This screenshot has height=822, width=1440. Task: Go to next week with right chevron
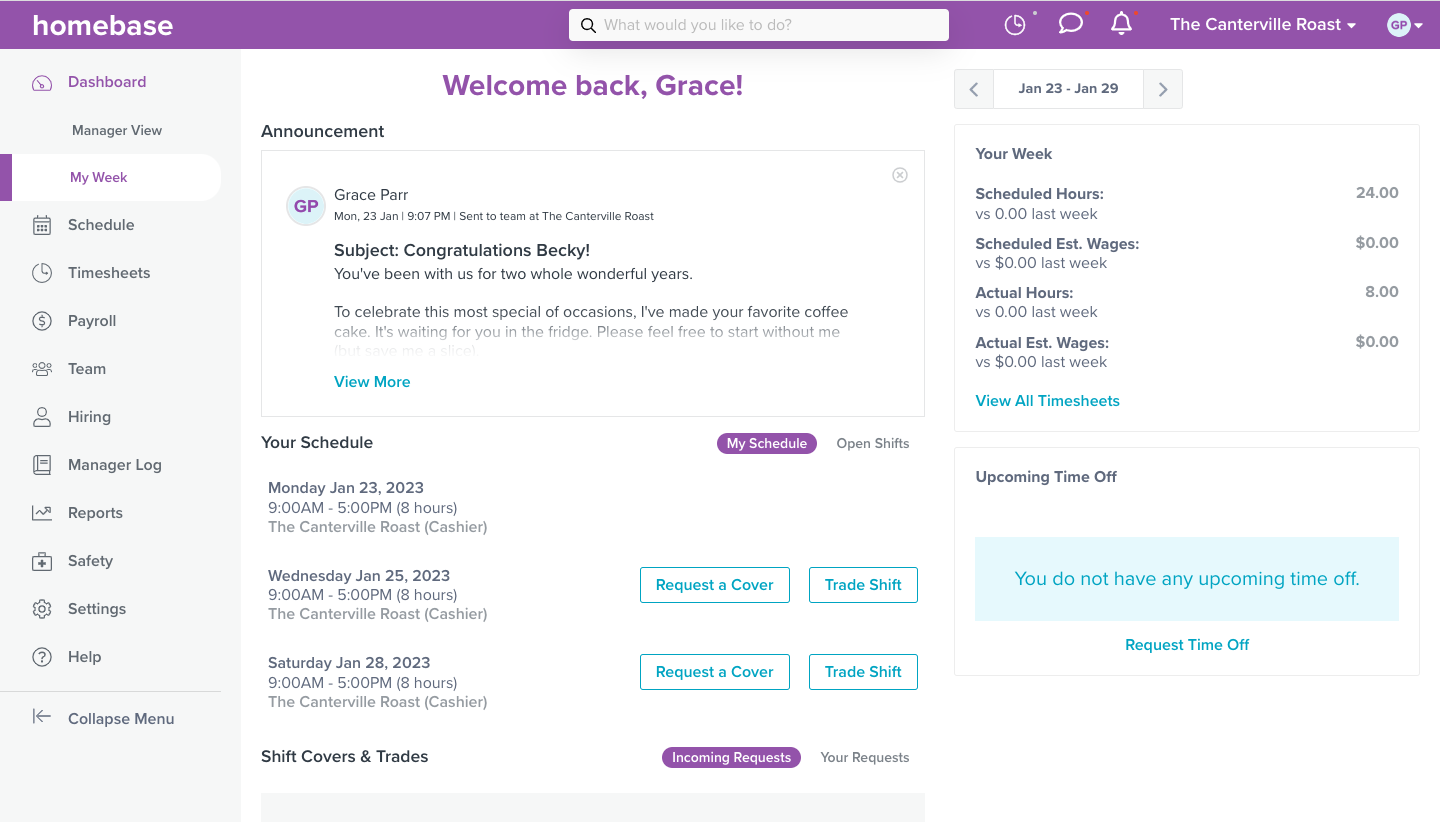click(1163, 89)
